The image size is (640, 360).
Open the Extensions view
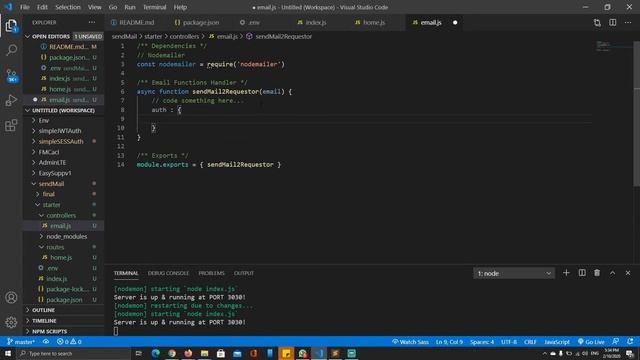click(11, 125)
